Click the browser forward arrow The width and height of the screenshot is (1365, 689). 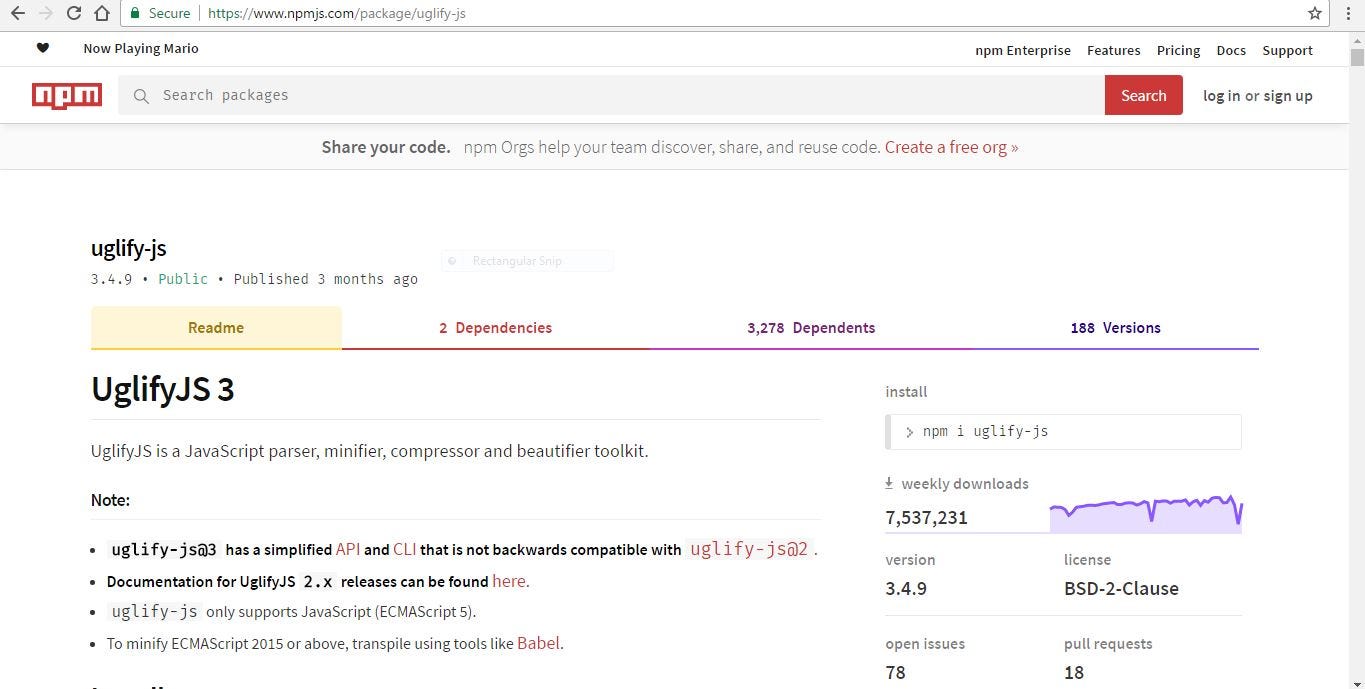(45, 13)
